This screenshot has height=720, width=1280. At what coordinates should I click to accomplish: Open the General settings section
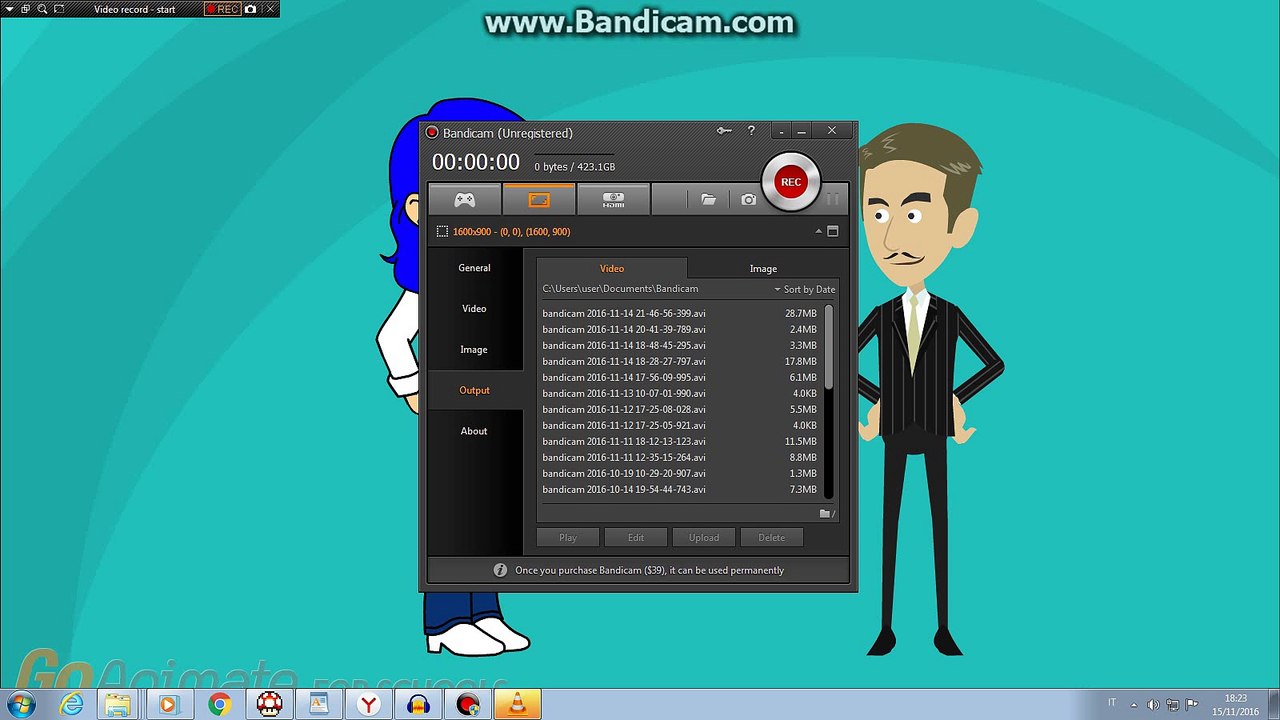[x=474, y=268]
